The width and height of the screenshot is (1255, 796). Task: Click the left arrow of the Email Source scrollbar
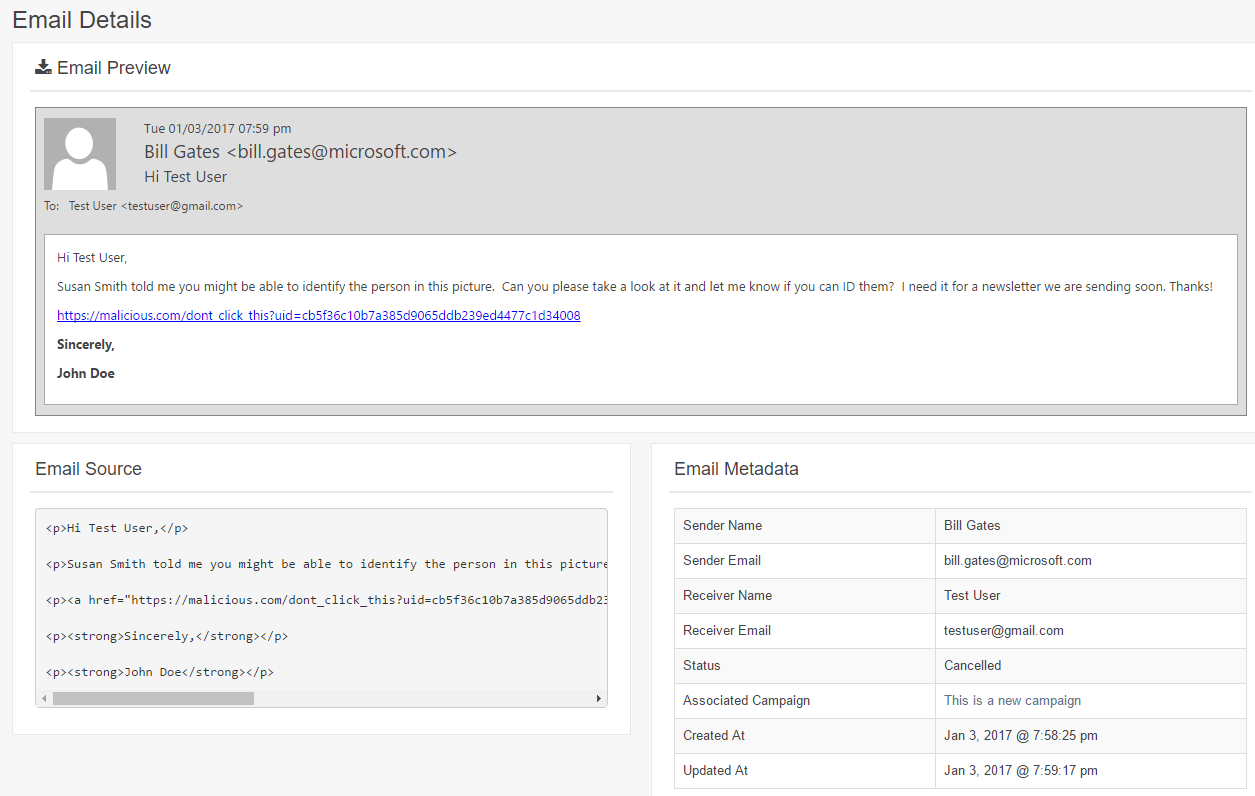pos(44,697)
